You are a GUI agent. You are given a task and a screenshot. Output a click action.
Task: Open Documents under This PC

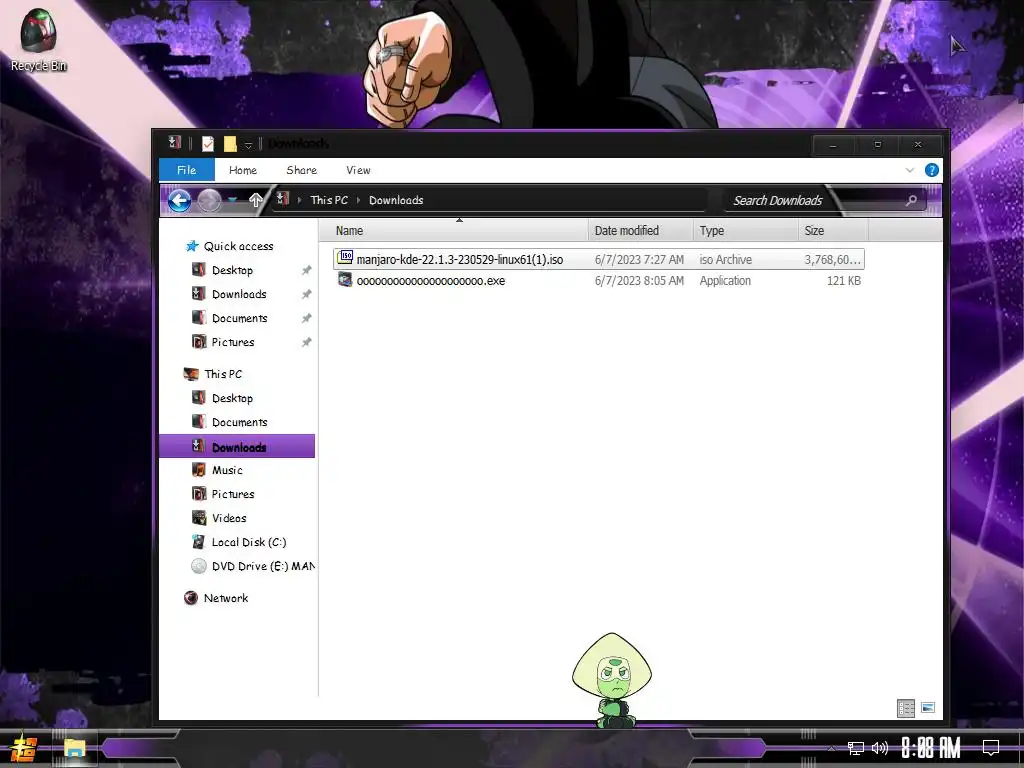click(240, 422)
